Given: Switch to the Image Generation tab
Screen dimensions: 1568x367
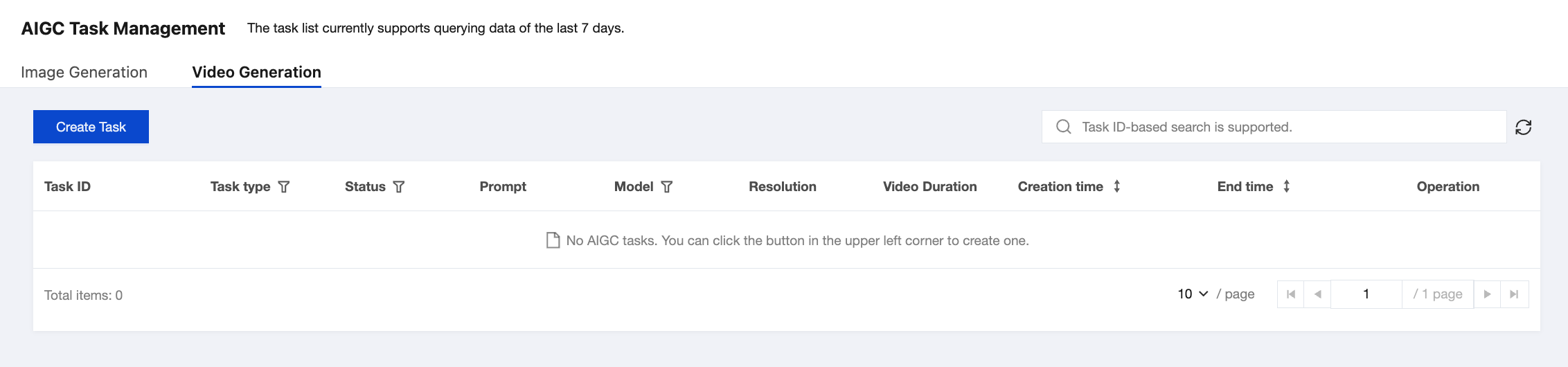Looking at the screenshot, I should pos(84,72).
